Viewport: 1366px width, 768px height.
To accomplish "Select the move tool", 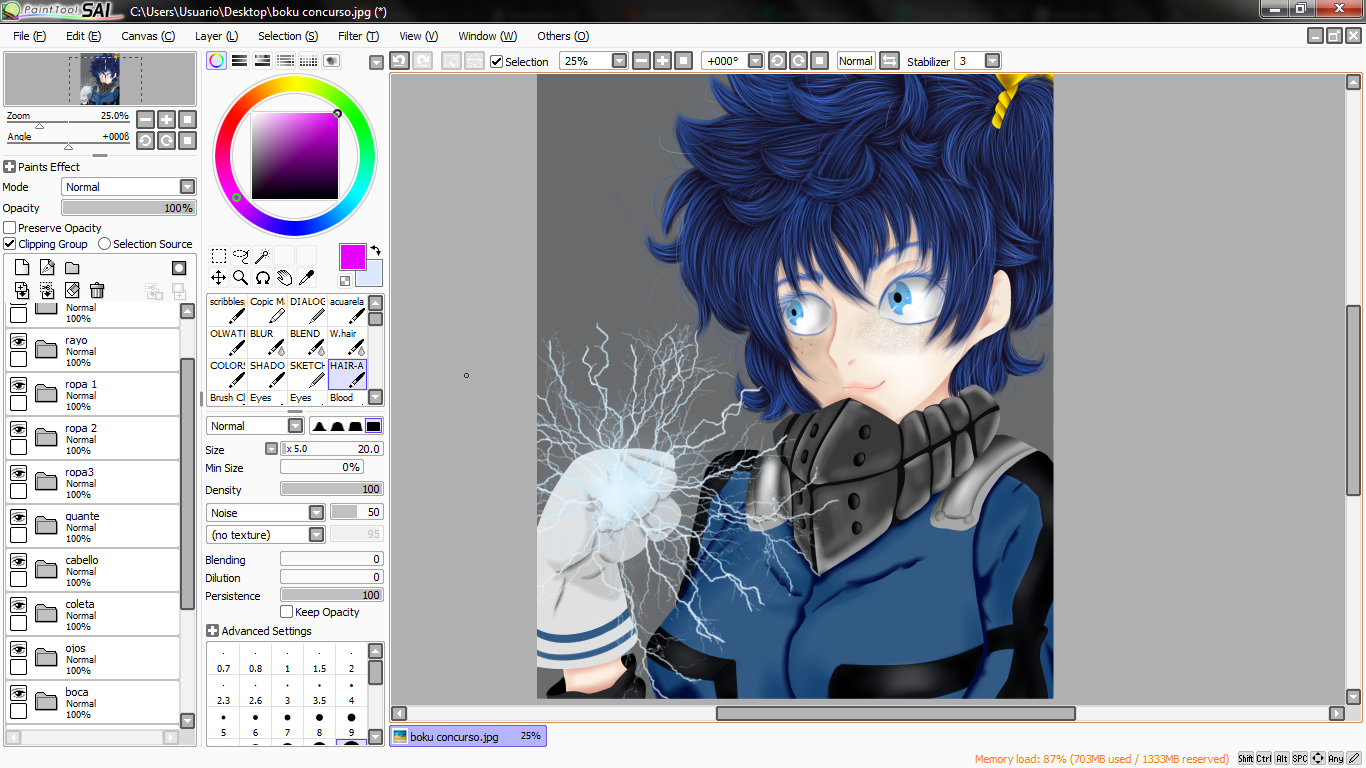I will [x=218, y=278].
